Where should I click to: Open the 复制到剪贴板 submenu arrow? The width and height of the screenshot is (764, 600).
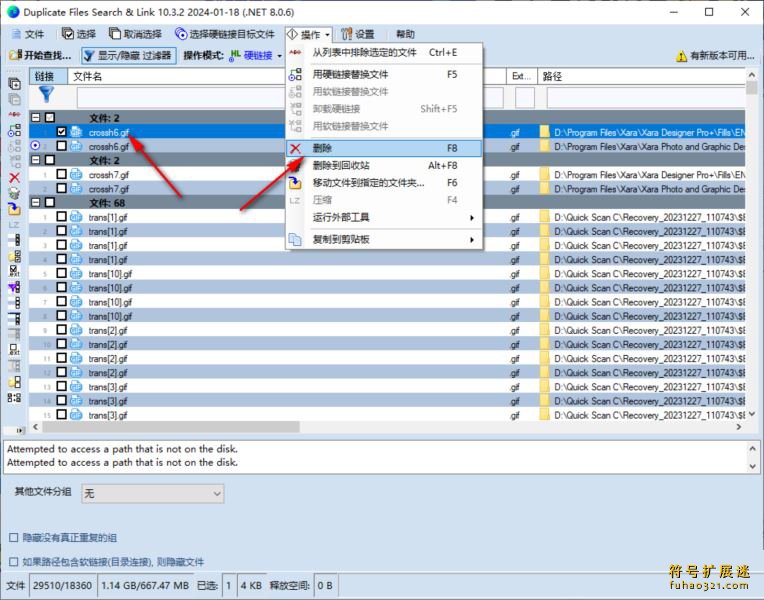click(472, 239)
